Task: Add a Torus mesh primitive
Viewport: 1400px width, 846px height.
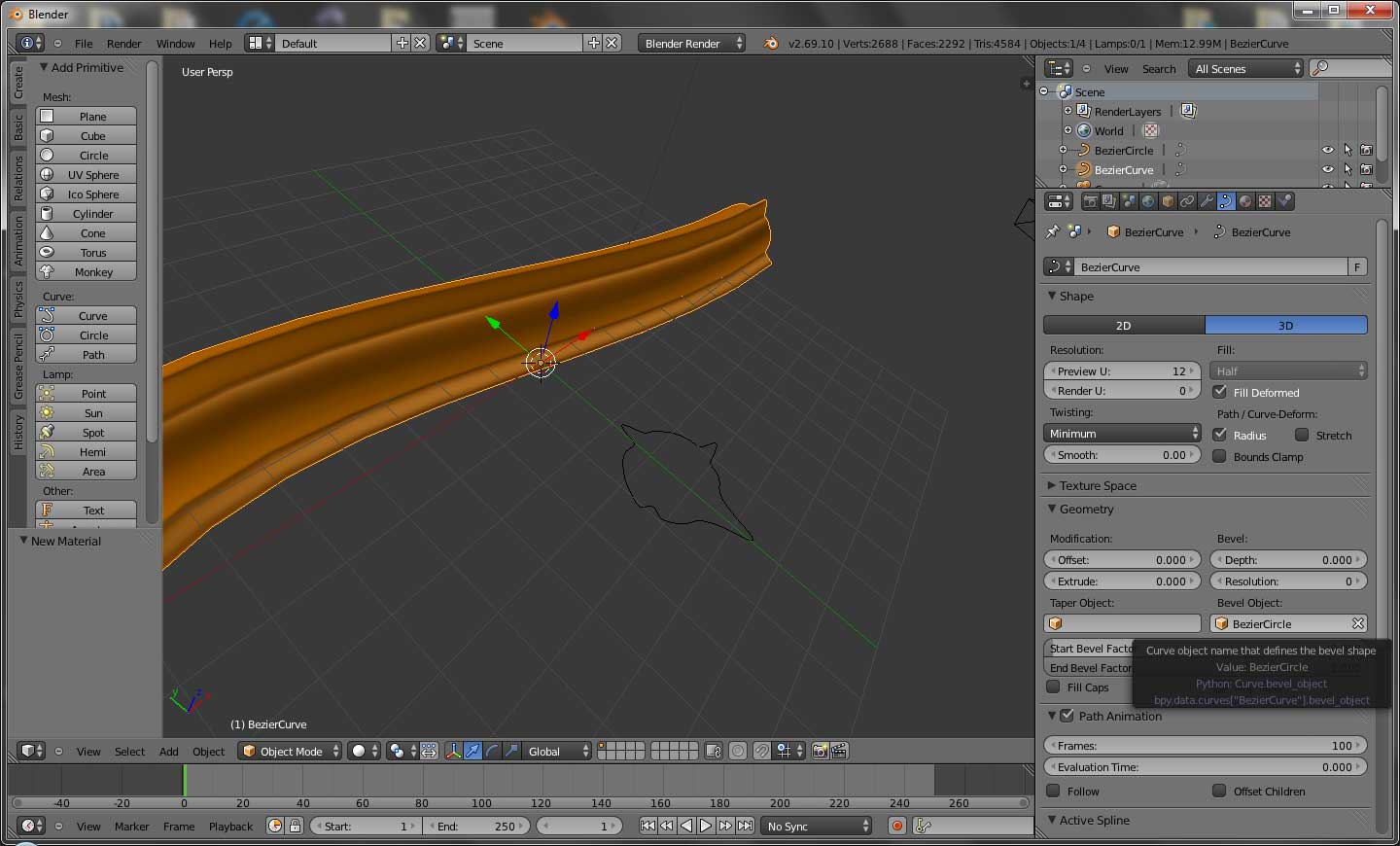Action: (87, 252)
